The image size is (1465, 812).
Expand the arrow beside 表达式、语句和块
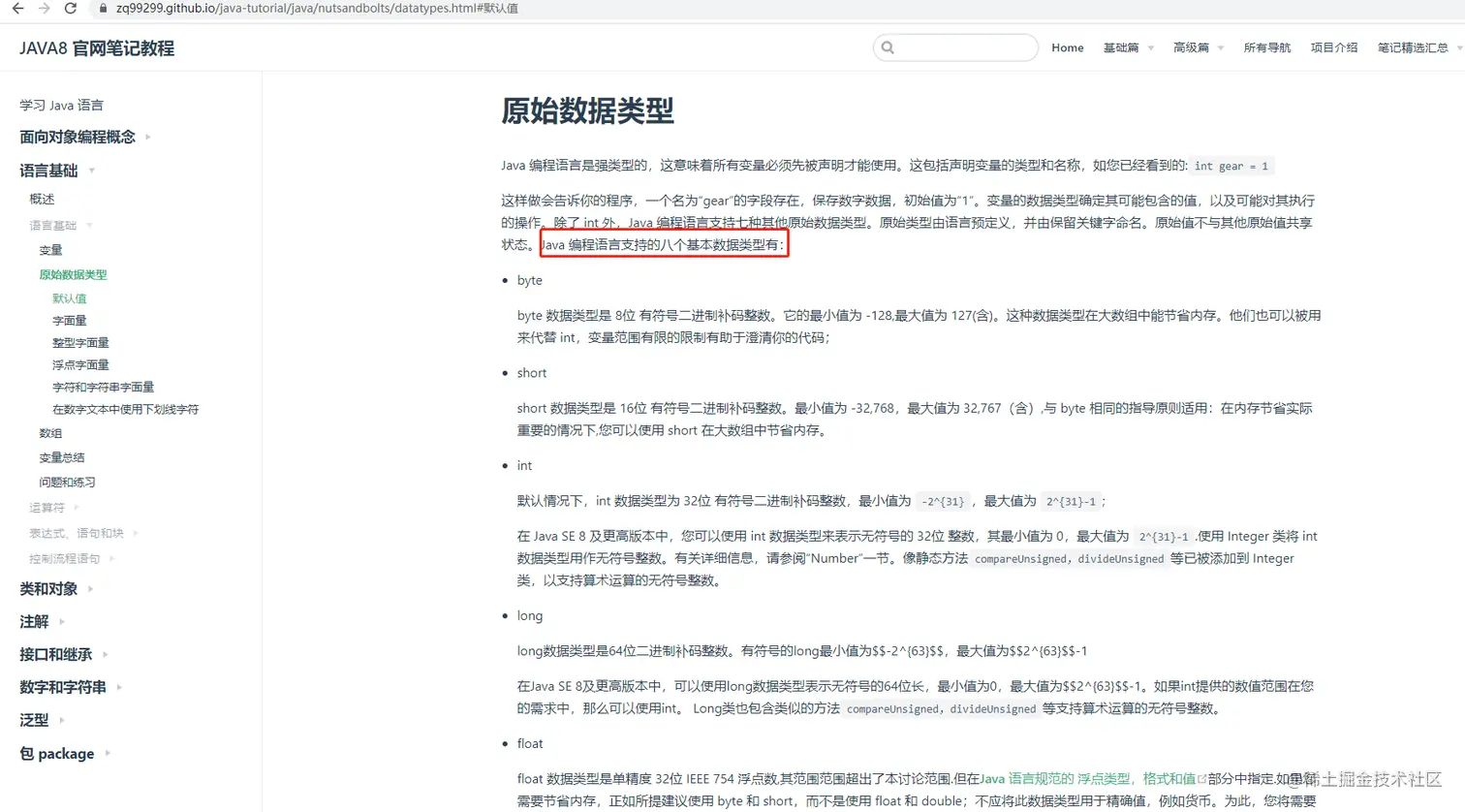(x=136, y=533)
